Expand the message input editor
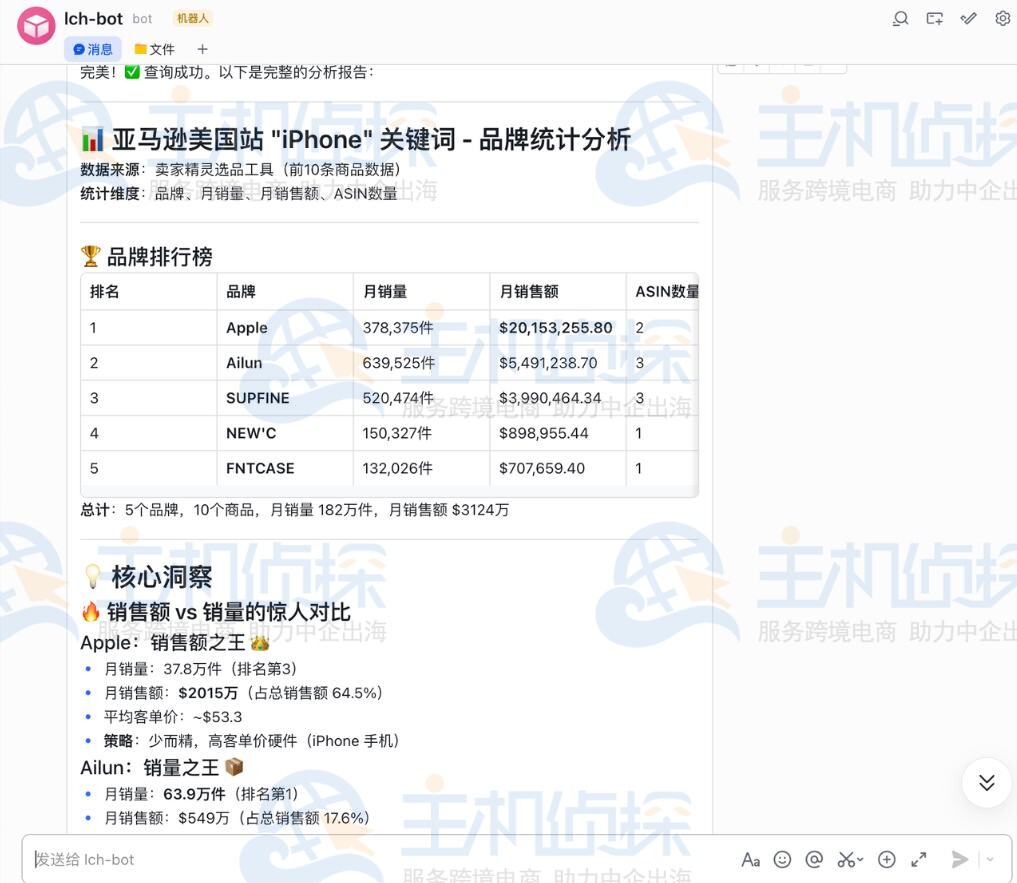Screen dimensions: 1017x883 (x=919, y=860)
